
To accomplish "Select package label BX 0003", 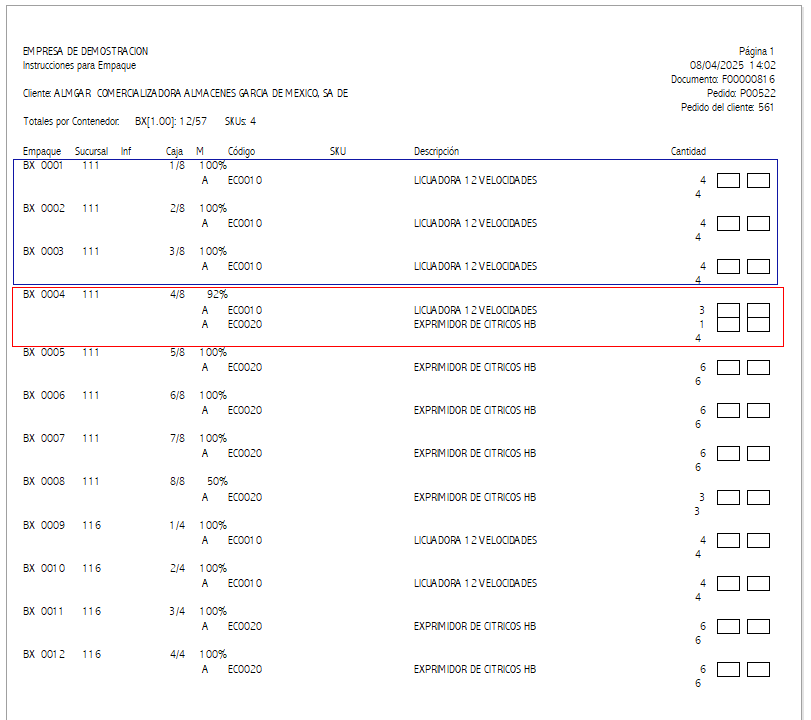I will tap(43, 251).
